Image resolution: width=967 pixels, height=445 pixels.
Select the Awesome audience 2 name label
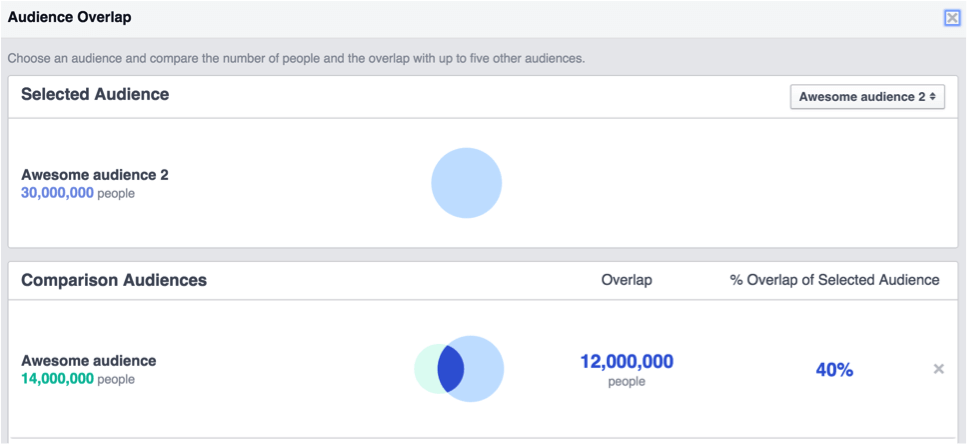click(95, 175)
